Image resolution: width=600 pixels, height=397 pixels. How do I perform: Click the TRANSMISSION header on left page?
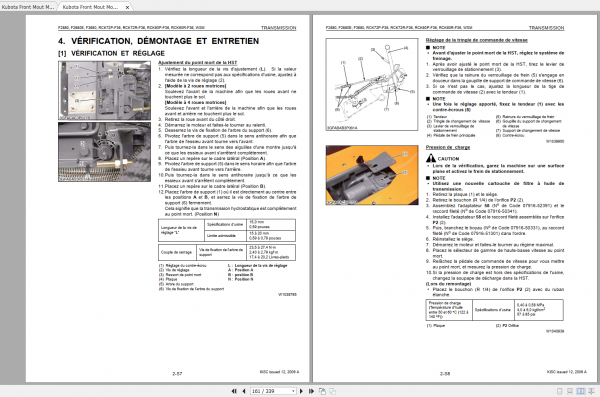coord(279,28)
